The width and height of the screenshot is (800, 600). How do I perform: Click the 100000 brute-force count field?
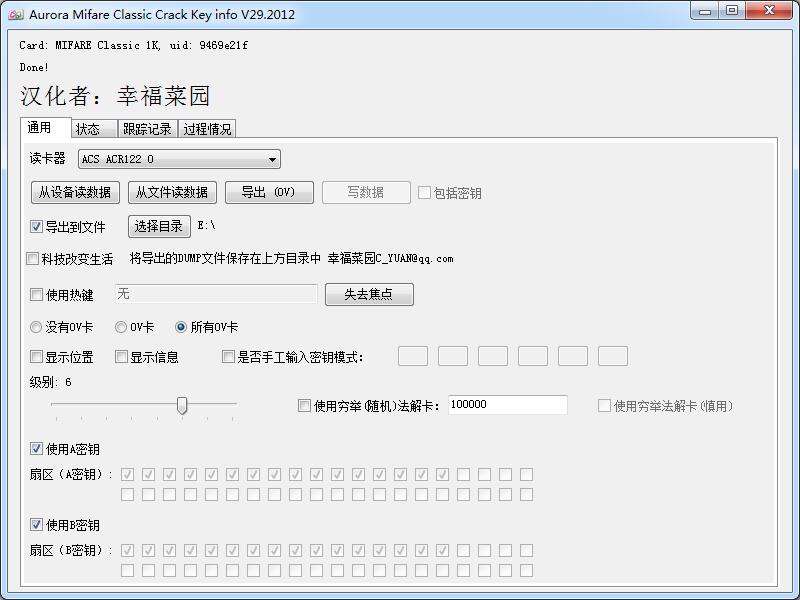click(x=506, y=405)
